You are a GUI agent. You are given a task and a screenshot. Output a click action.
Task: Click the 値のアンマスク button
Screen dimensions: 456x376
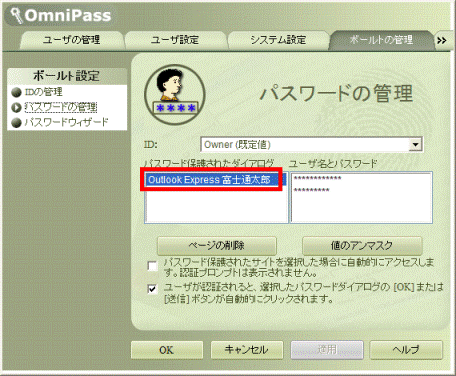click(x=362, y=246)
